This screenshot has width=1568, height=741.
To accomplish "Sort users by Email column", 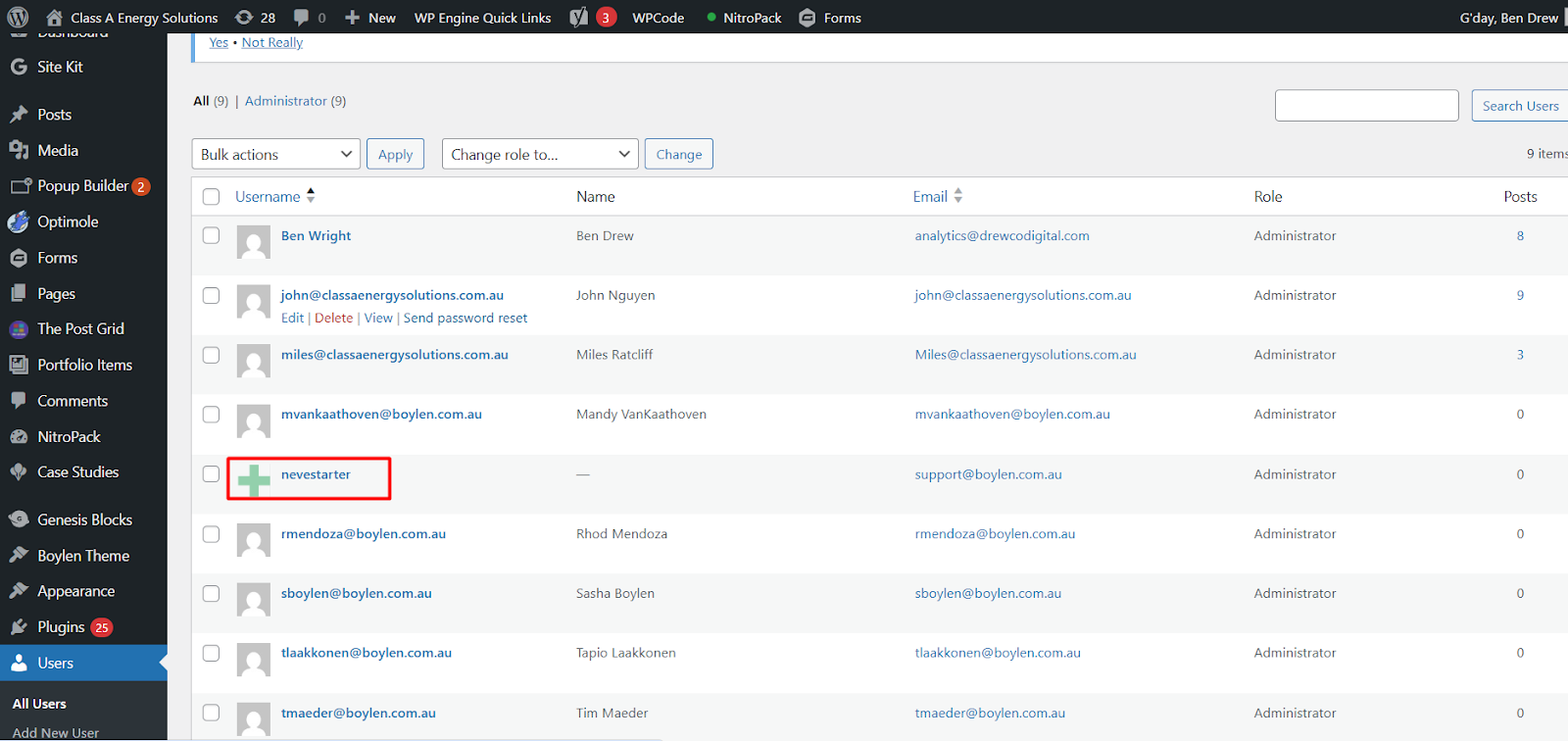I will coord(938,196).
